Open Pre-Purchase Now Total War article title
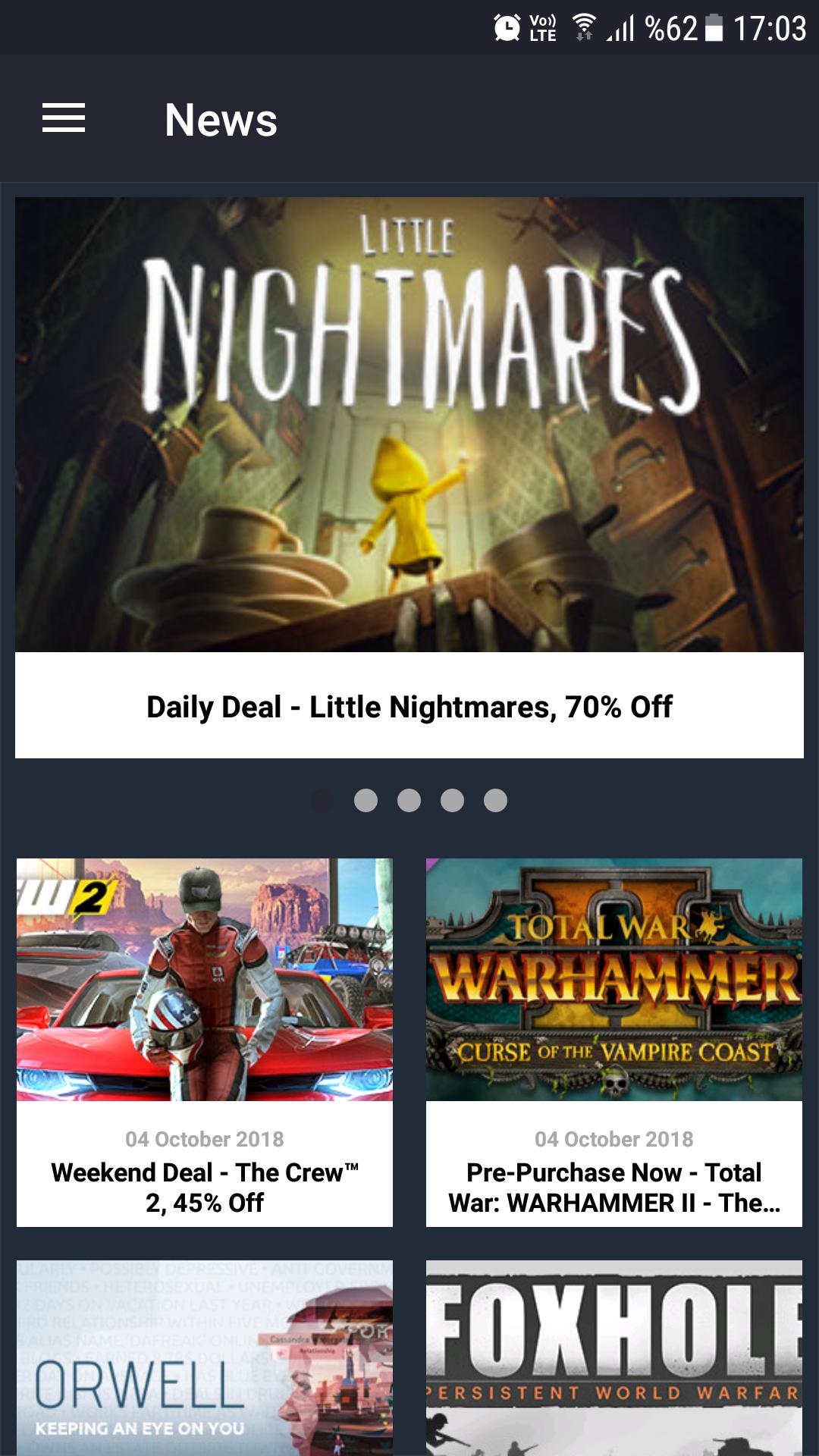The width and height of the screenshot is (819, 1456). coord(614,1188)
